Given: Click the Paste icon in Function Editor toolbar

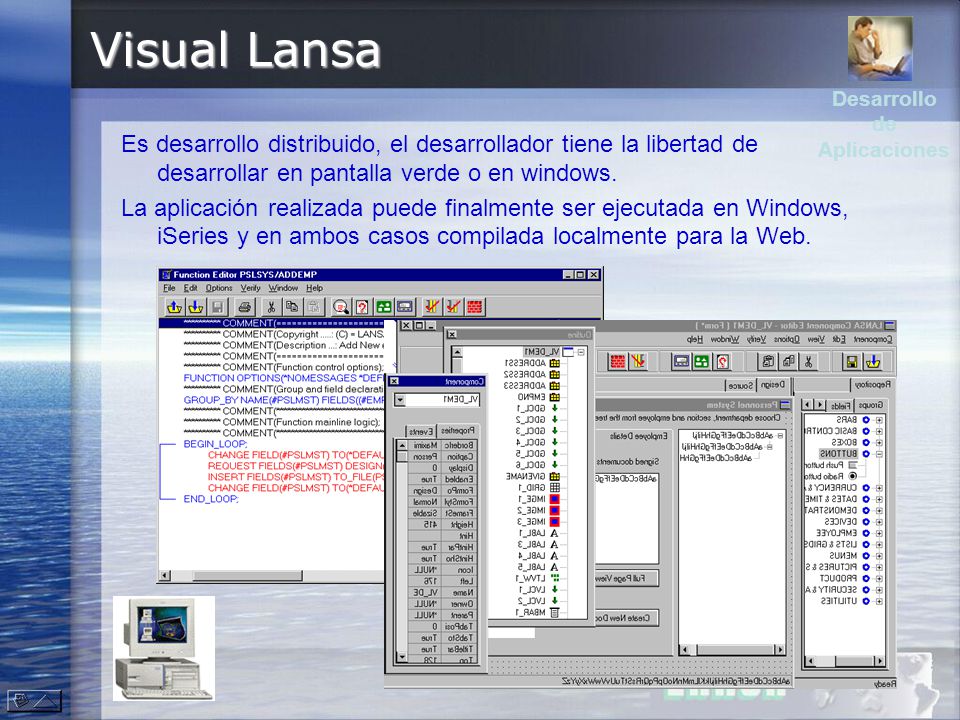Looking at the screenshot, I should click(313, 307).
